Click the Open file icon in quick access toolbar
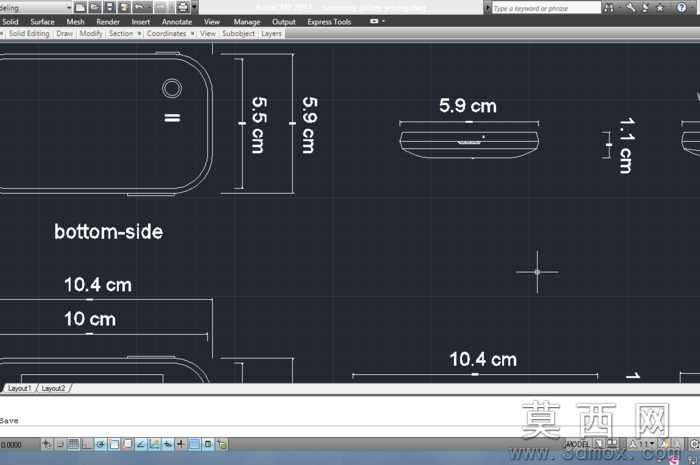This screenshot has height=465, width=700. tap(95, 7)
